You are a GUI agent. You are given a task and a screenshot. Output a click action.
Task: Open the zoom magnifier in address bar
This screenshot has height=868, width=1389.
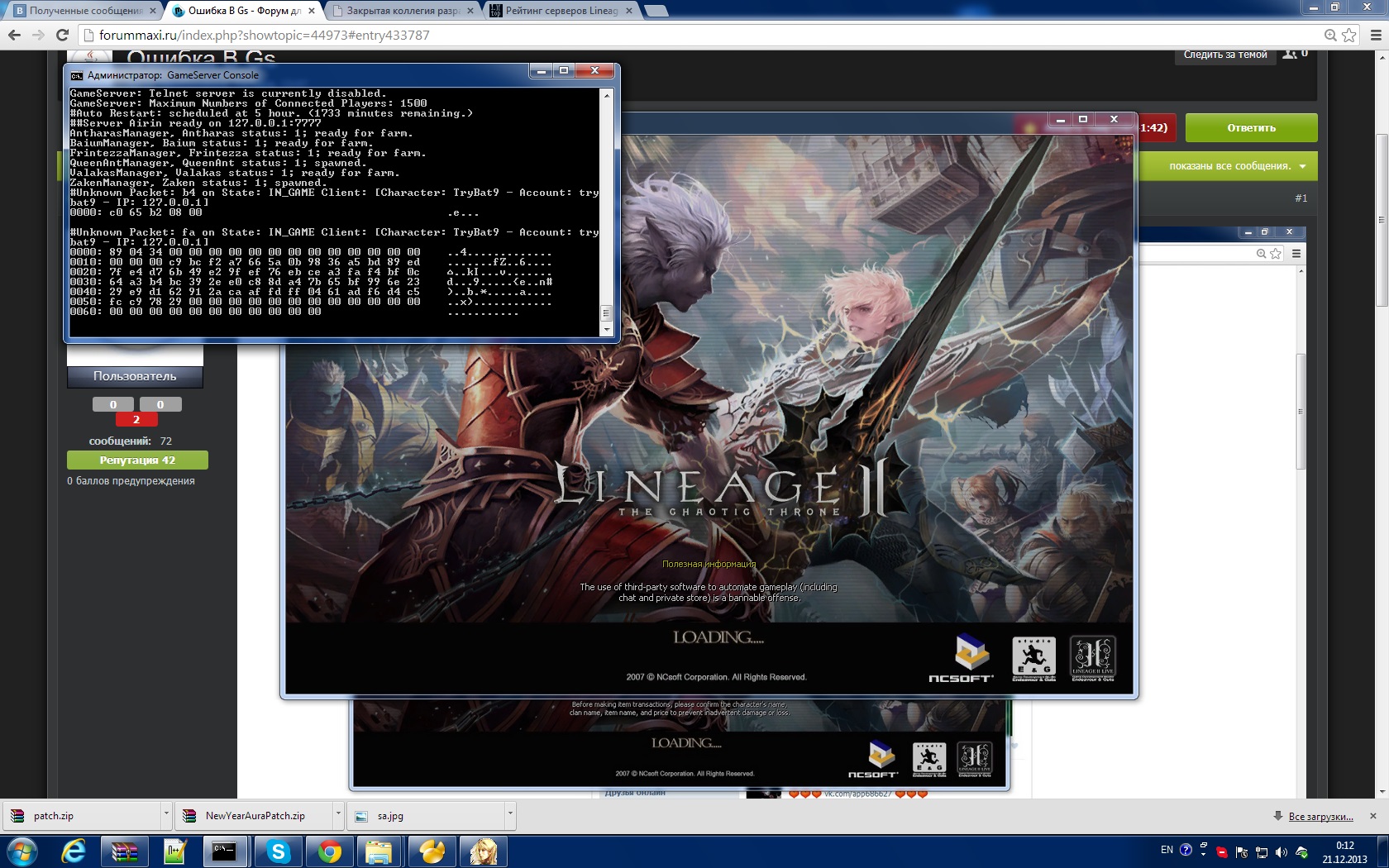click(x=1330, y=35)
